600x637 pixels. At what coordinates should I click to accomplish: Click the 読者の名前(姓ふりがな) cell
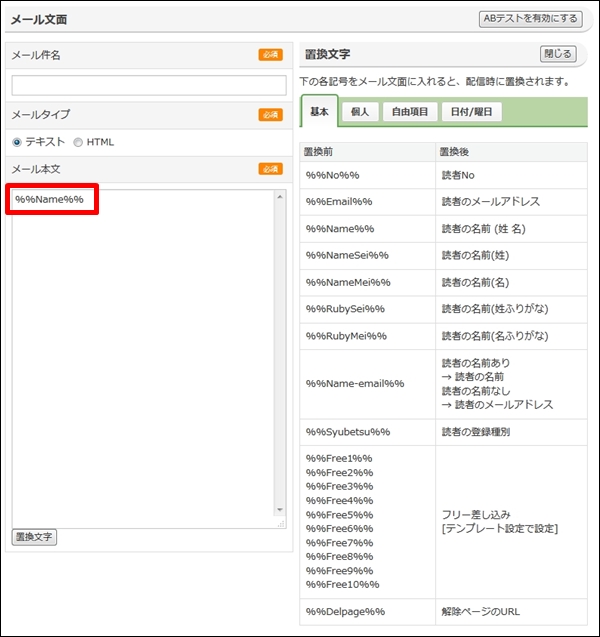coord(511,309)
